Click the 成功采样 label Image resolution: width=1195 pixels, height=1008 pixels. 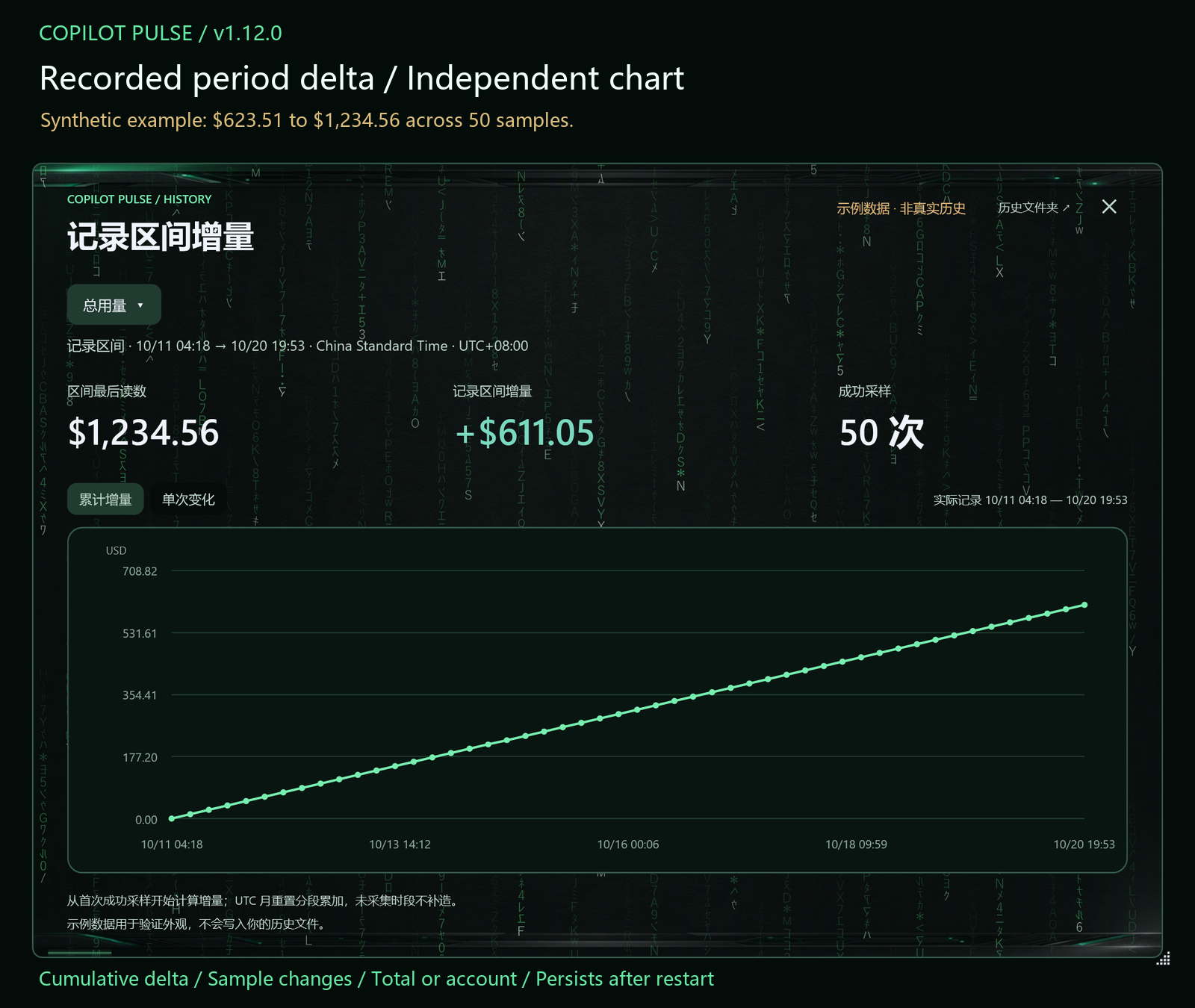(865, 391)
